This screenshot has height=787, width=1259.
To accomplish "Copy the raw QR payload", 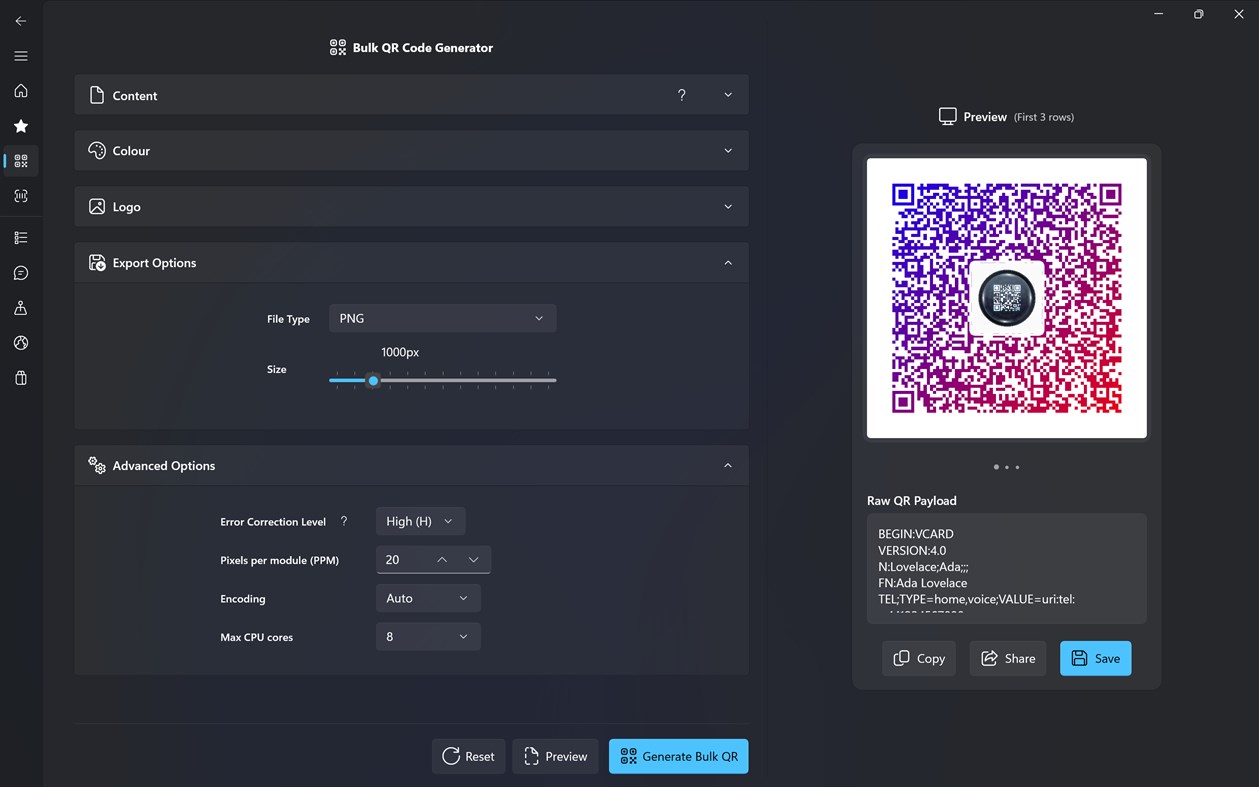I will [918, 658].
